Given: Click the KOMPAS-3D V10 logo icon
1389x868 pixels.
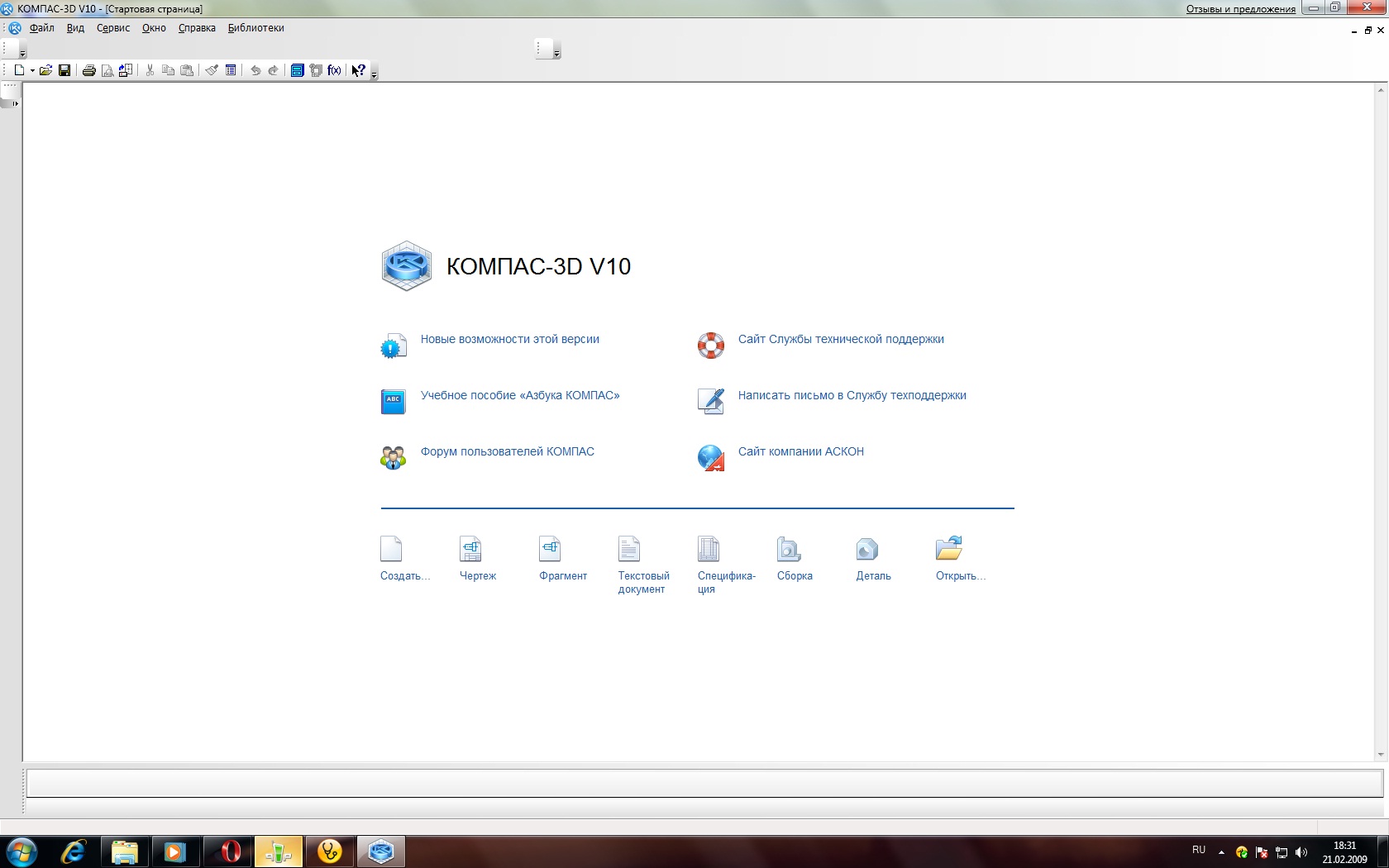Looking at the screenshot, I should (407, 266).
